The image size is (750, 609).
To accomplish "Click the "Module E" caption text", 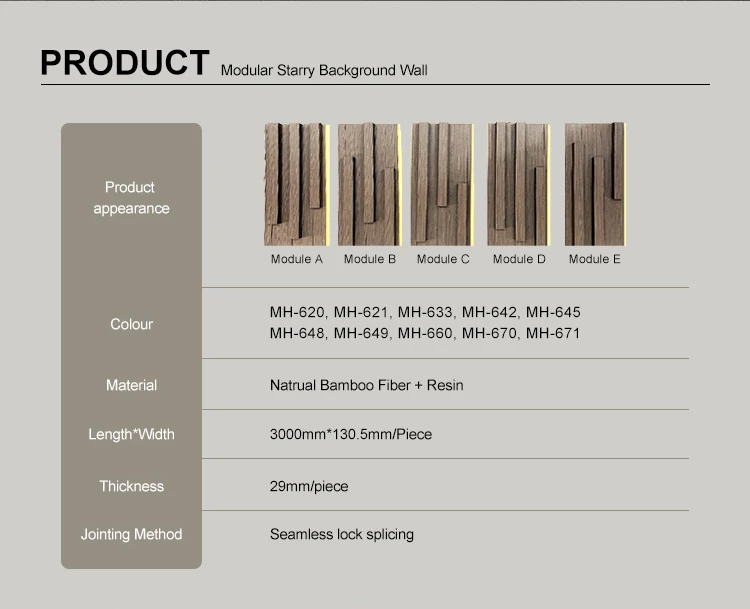I will pos(594,259).
